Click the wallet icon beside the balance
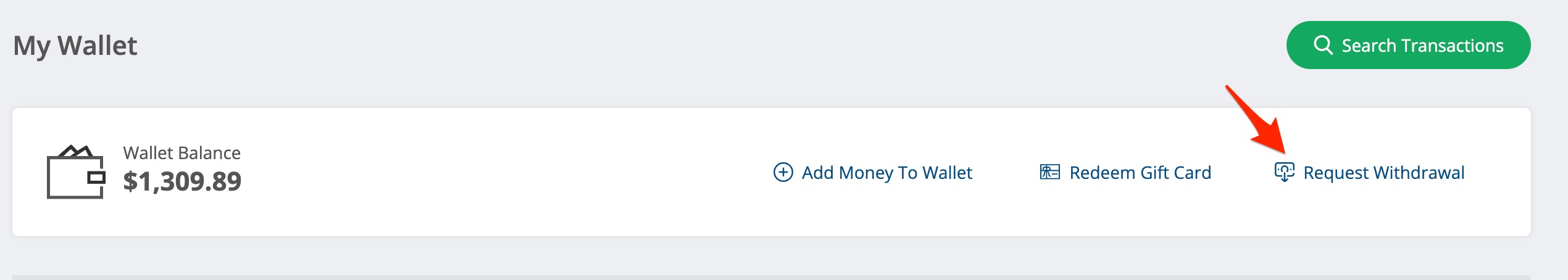 [x=76, y=172]
